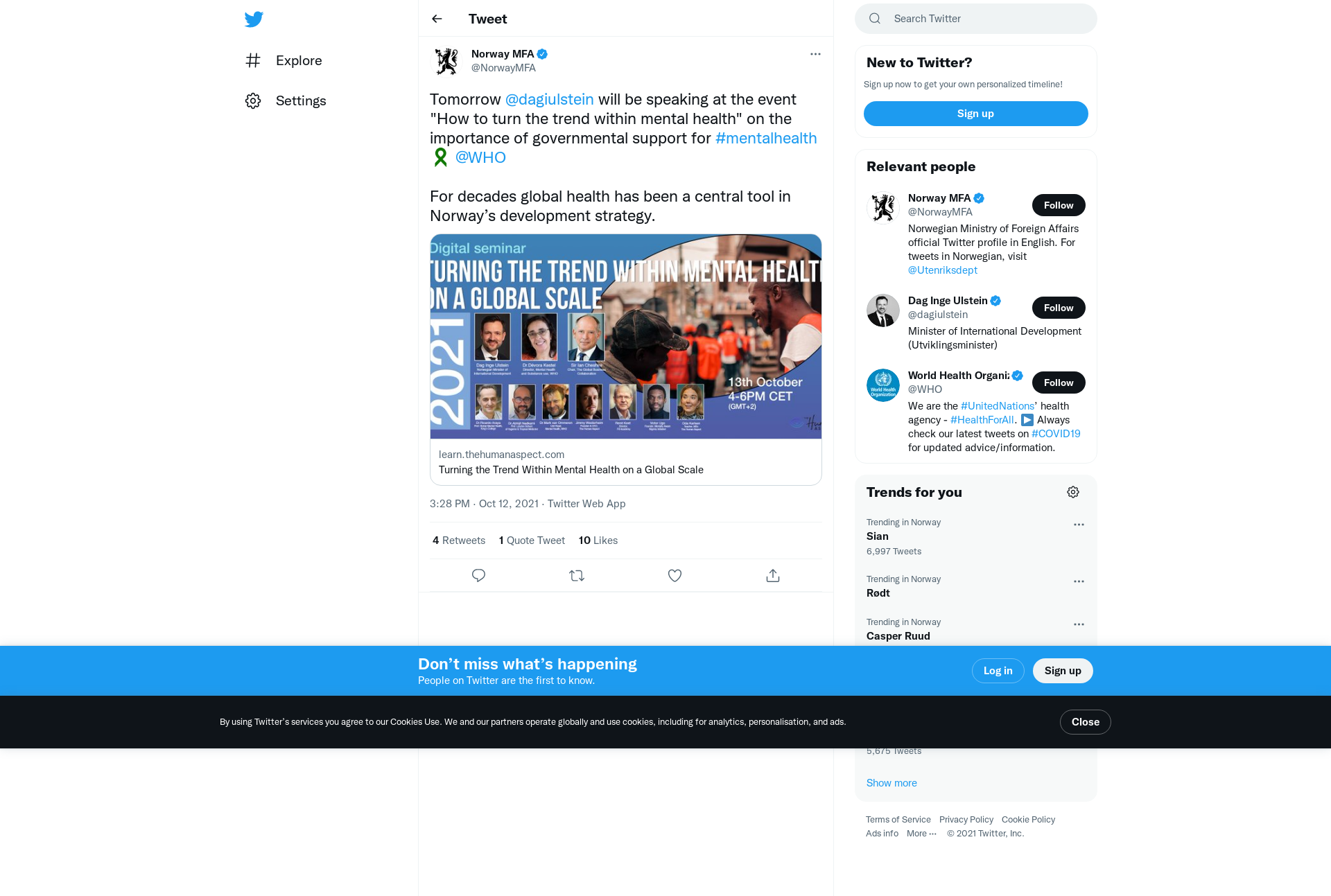Click the share tweet icon
The width and height of the screenshot is (1331, 896).
[773, 575]
